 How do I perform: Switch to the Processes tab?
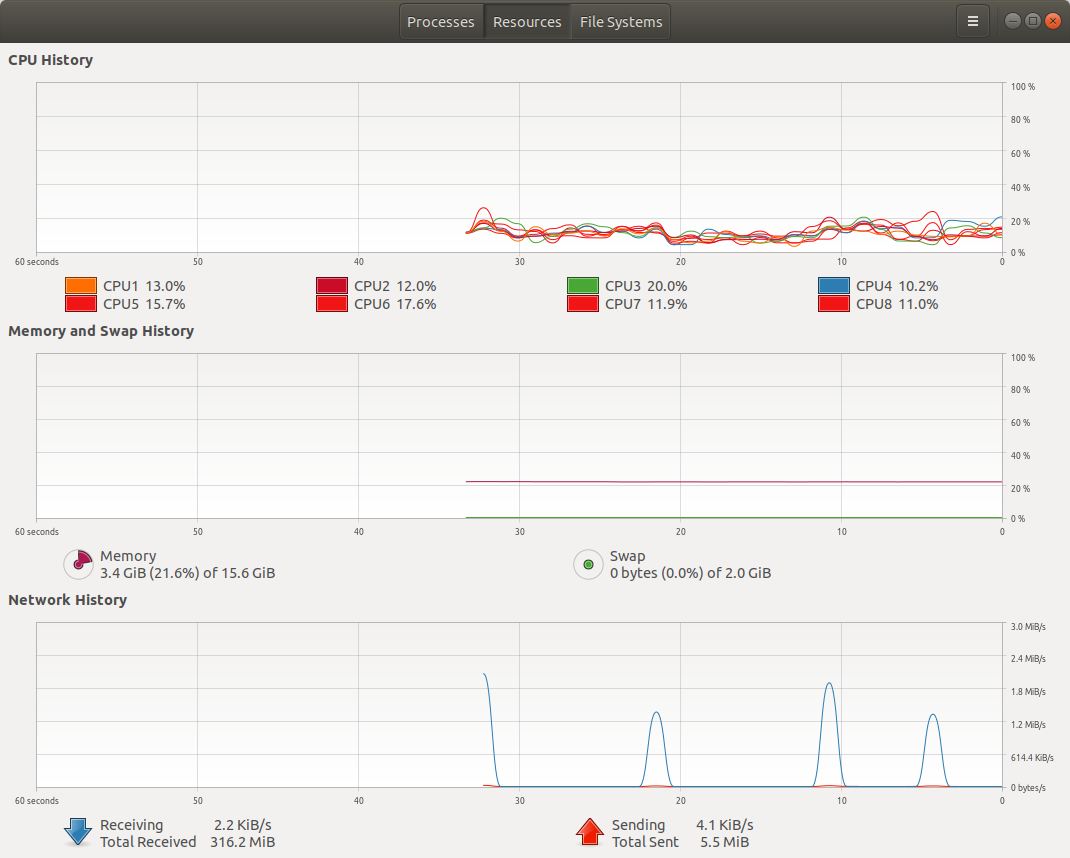click(x=441, y=22)
